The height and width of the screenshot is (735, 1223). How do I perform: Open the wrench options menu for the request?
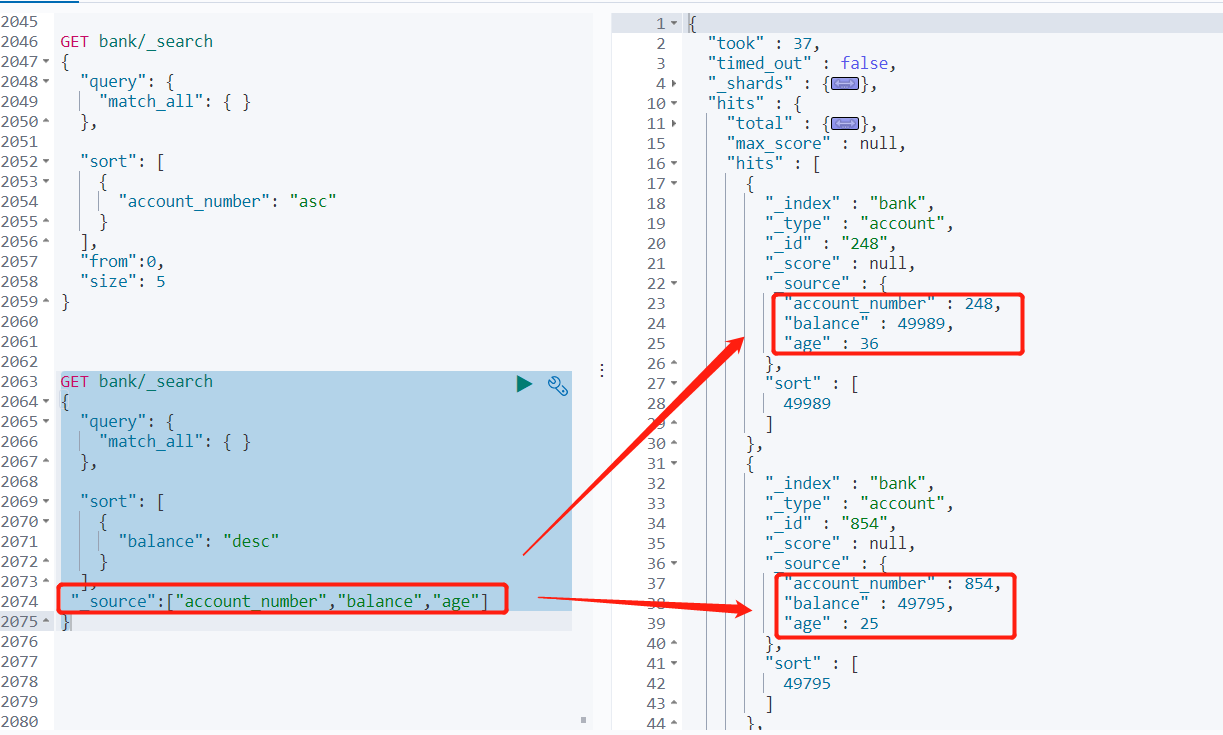[x=558, y=385]
